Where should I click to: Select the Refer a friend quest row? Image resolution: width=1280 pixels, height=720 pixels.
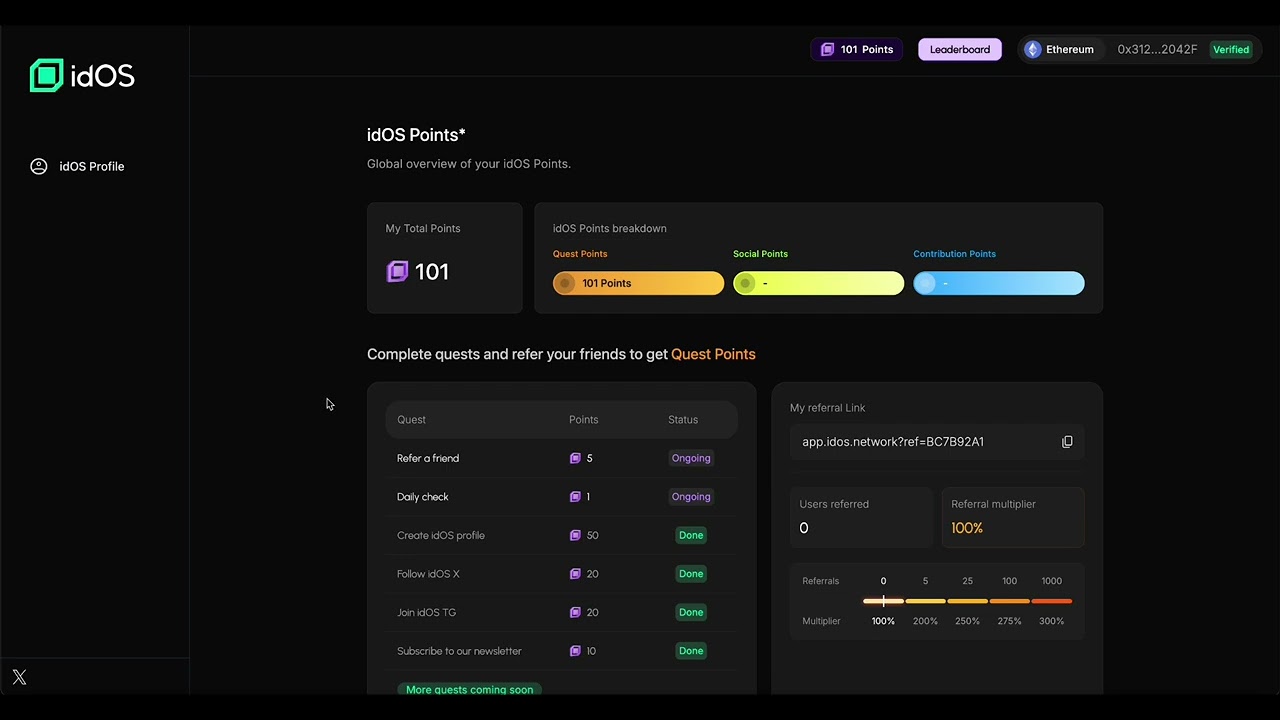click(561, 458)
